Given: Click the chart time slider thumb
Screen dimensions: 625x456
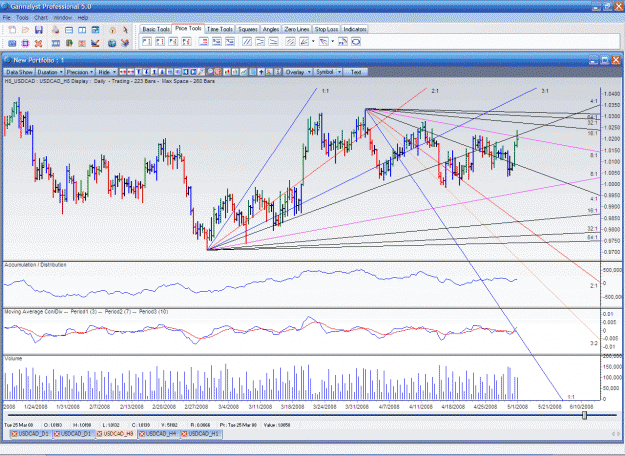Looking at the screenshot, I should click(584, 415).
